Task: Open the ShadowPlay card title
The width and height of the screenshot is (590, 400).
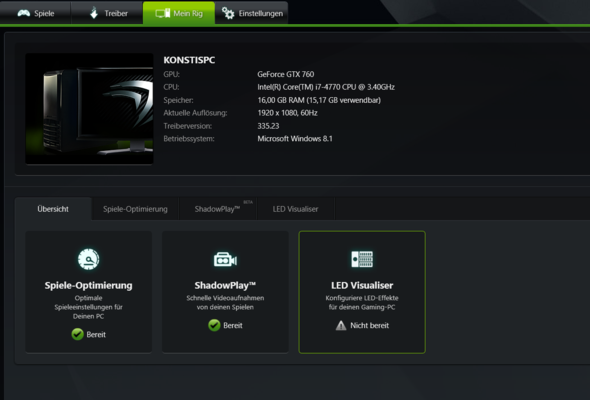Action: pos(225,285)
